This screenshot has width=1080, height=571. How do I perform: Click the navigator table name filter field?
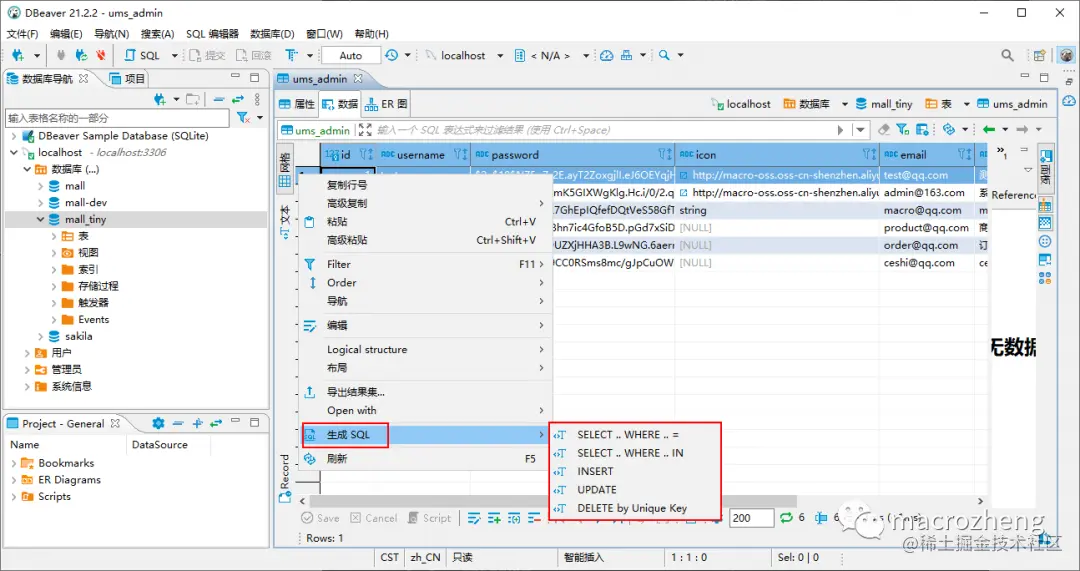pyautogui.click(x=117, y=118)
